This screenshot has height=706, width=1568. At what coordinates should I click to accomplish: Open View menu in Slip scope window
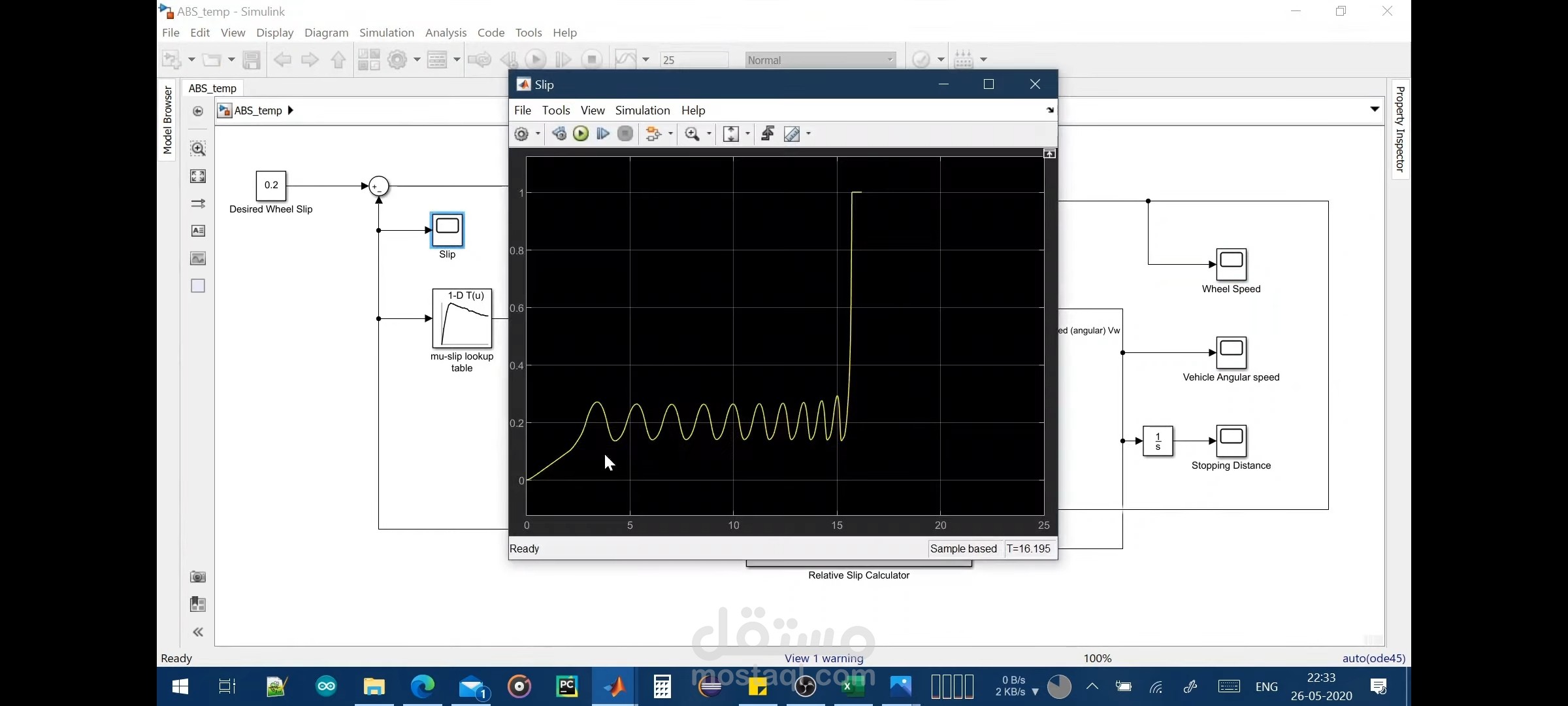tap(593, 110)
